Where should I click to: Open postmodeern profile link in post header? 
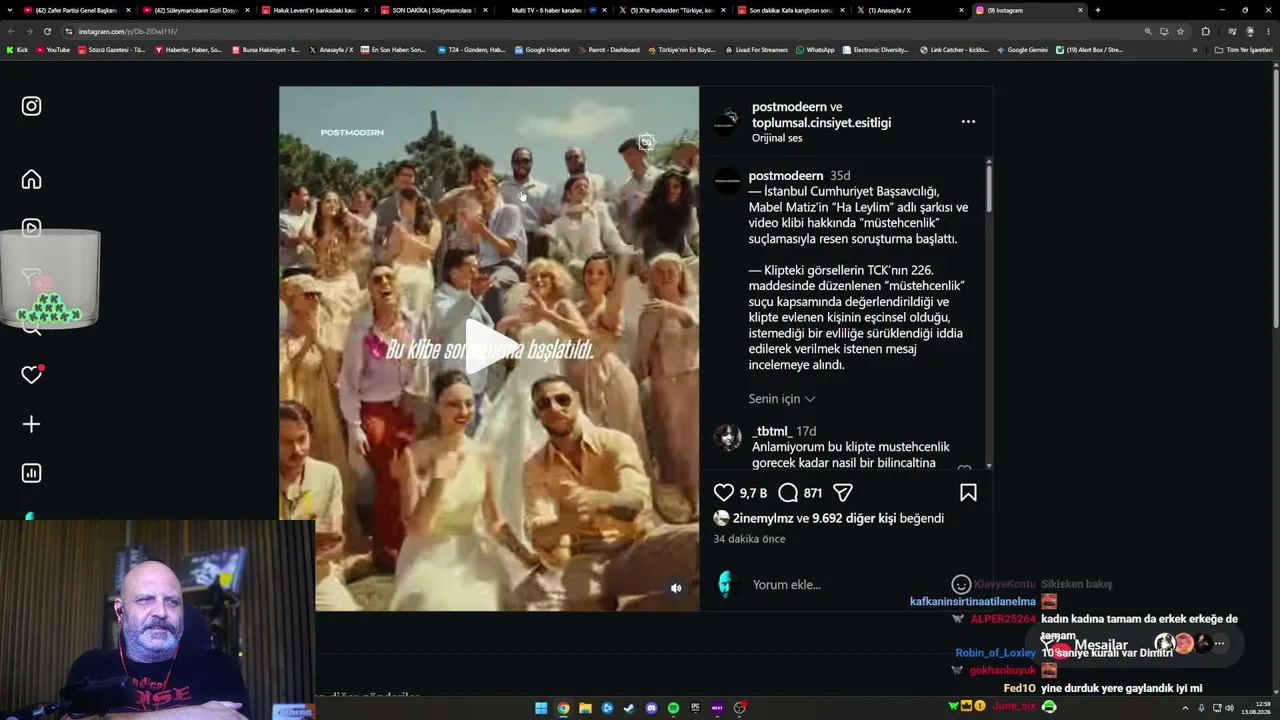click(790, 107)
